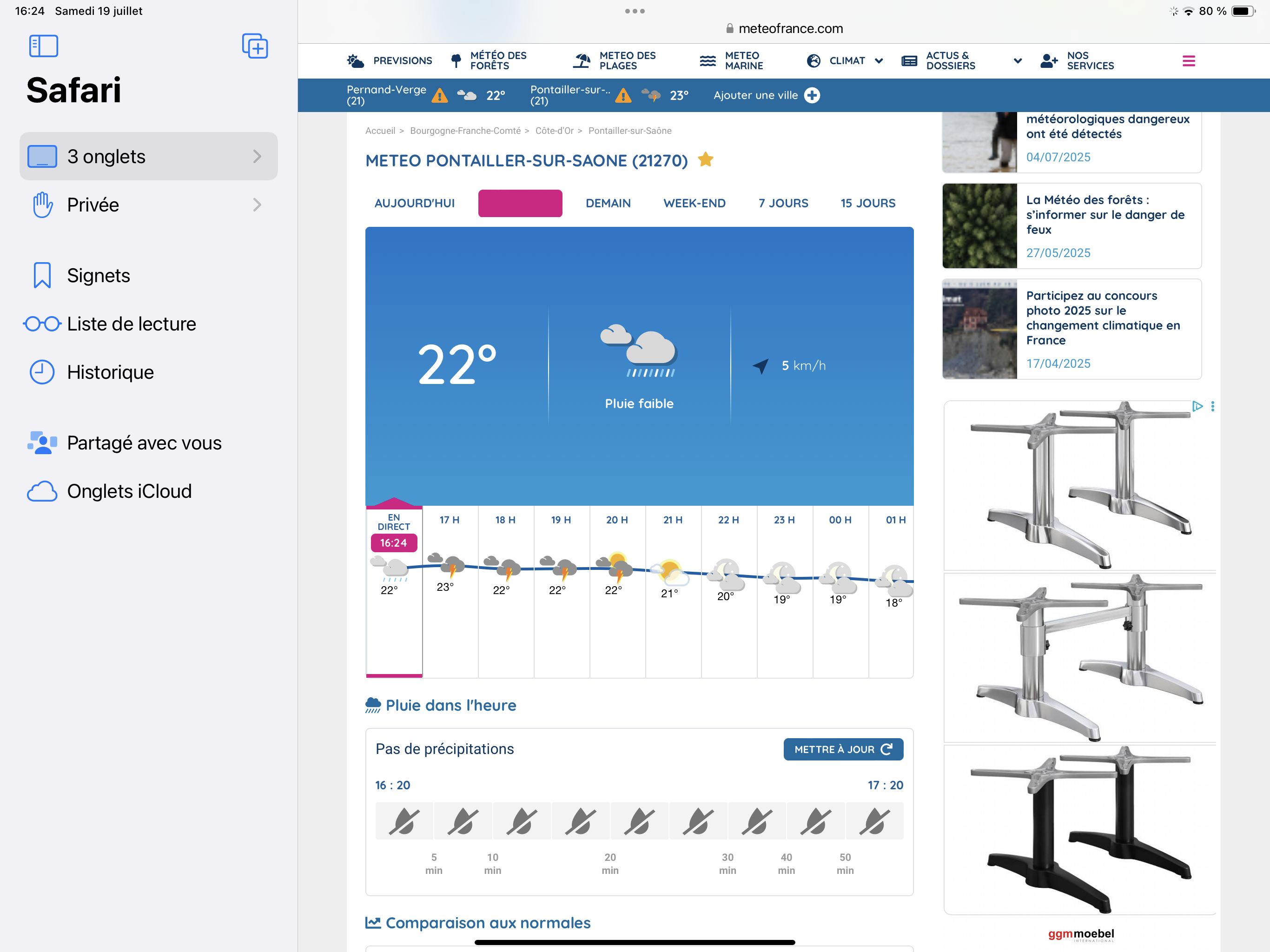Switch to DEMAIN tab

pos(608,203)
